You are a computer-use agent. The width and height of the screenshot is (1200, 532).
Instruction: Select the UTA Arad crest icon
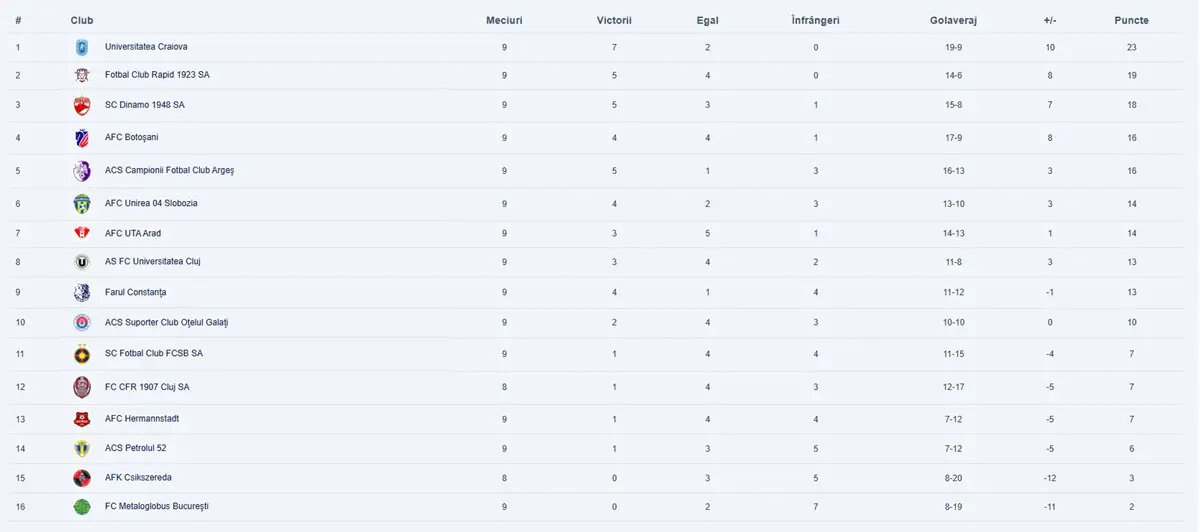82,233
